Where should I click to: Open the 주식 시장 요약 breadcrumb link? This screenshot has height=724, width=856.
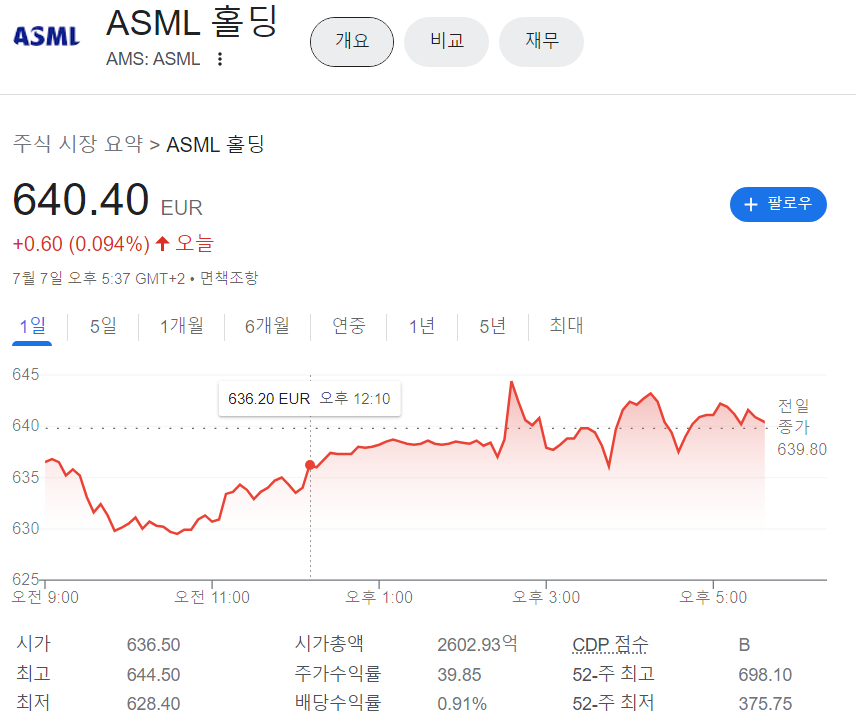click(x=78, y=144)
